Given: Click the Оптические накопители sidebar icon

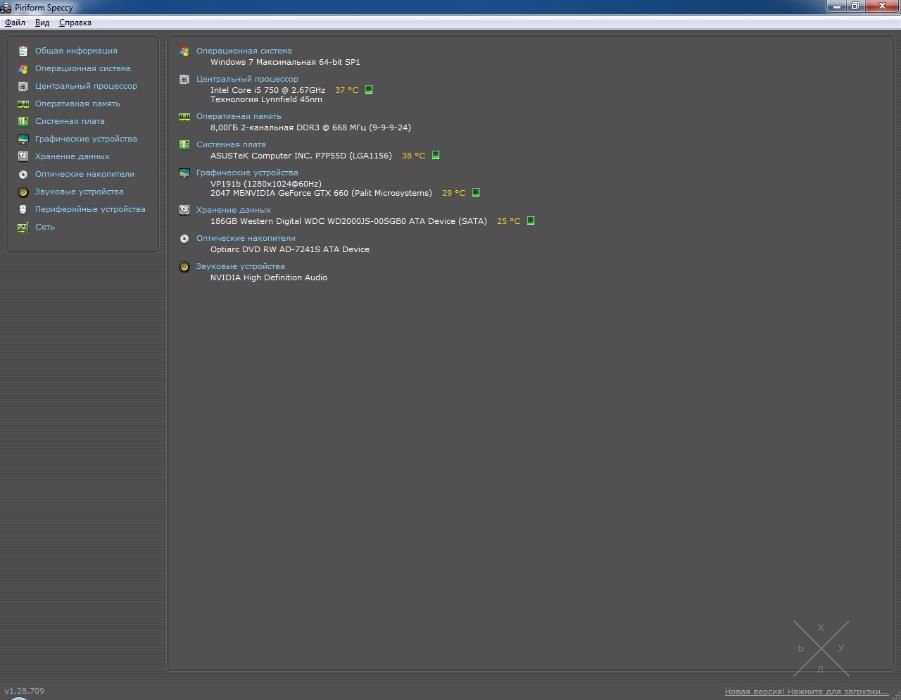Looking at the screenshot, I should pos(23,174).
